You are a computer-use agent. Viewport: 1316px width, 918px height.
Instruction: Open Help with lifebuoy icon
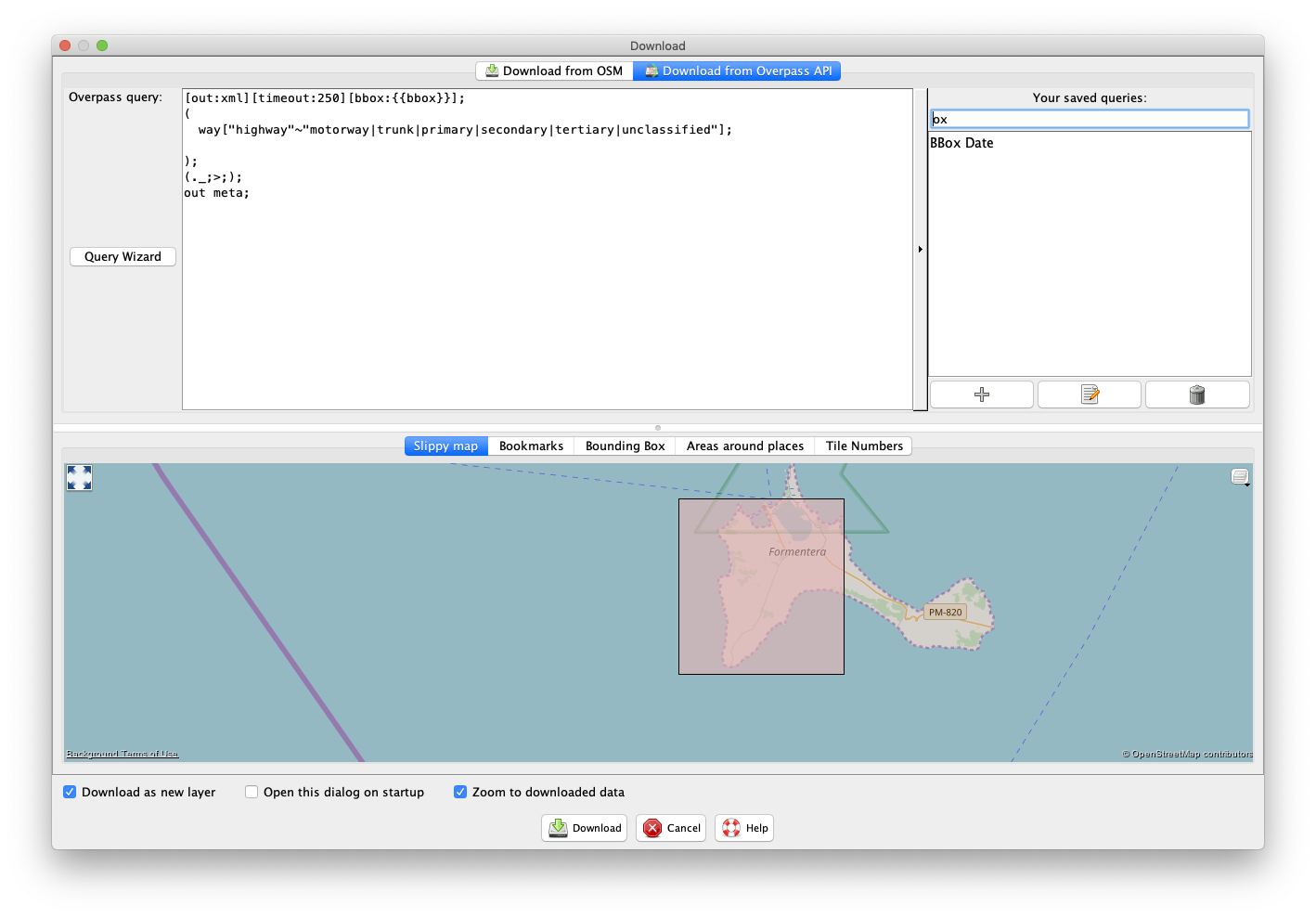pos(744,828)
